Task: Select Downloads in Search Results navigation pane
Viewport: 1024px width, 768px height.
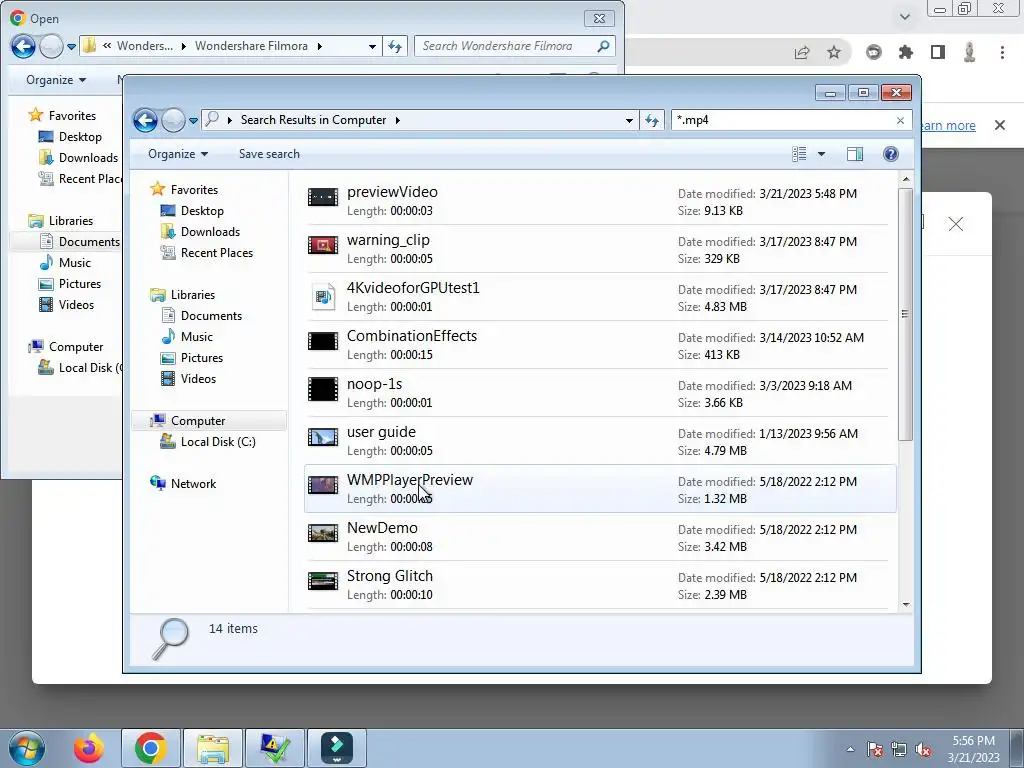Action: point(210,232)
